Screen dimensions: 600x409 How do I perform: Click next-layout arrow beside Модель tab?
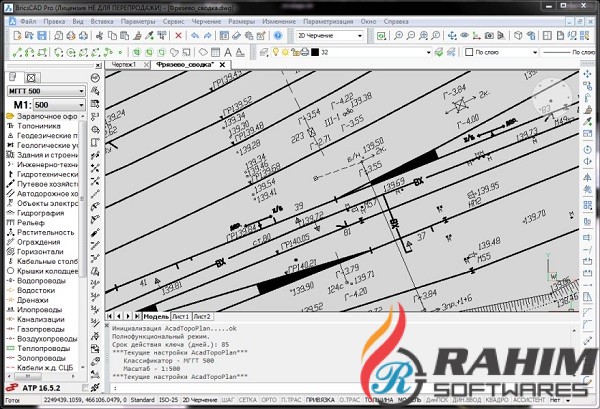point(128,316)
